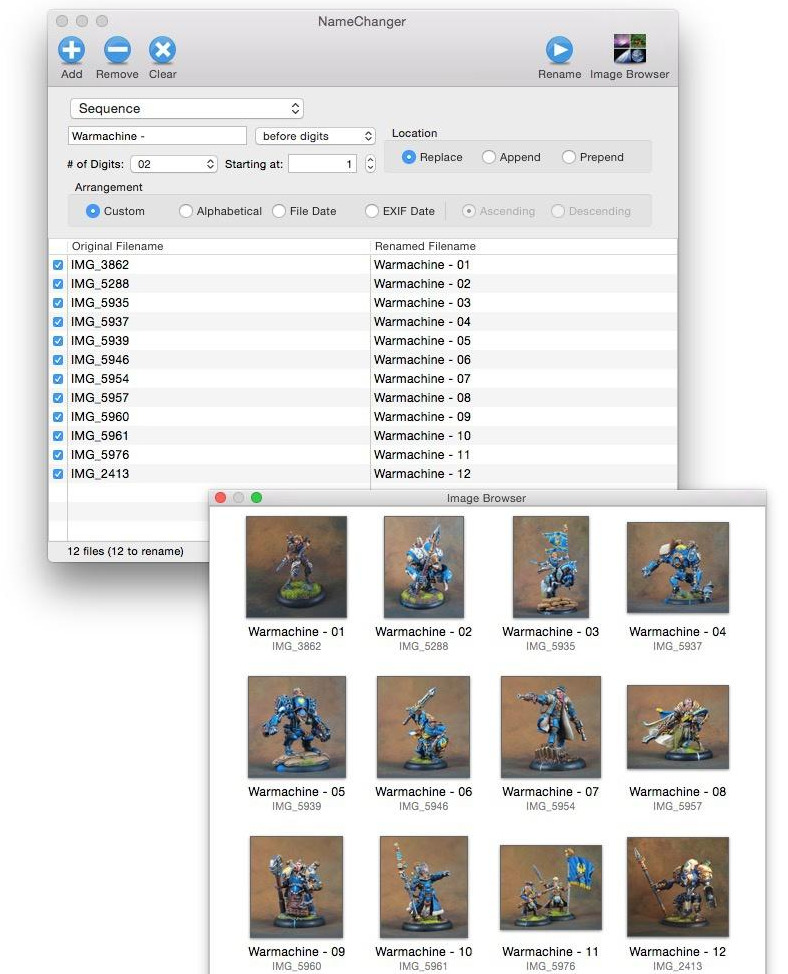Viewport: 788px width, 974px height.
Task: Click the Starting at stepper arrows
Action: tap(371, 164)
